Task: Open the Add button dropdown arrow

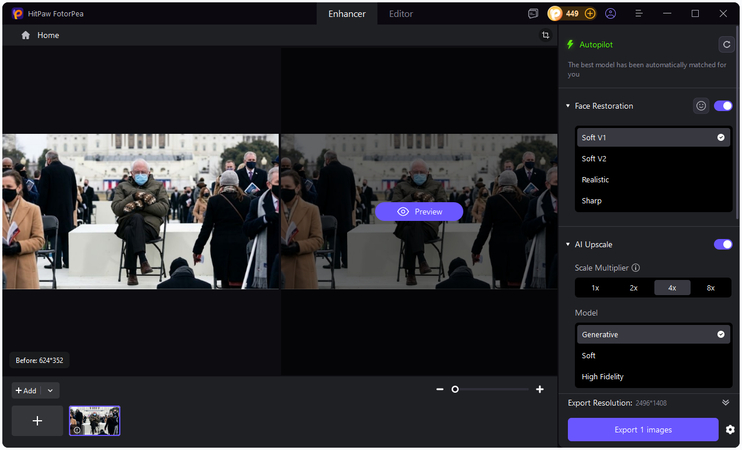Action: click(x=52, y=390)
